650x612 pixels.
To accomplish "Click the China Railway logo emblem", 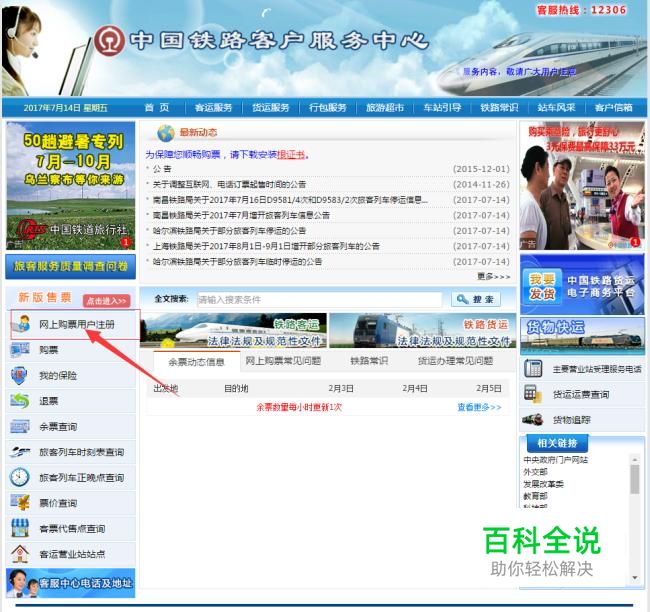I will [109, 41].
